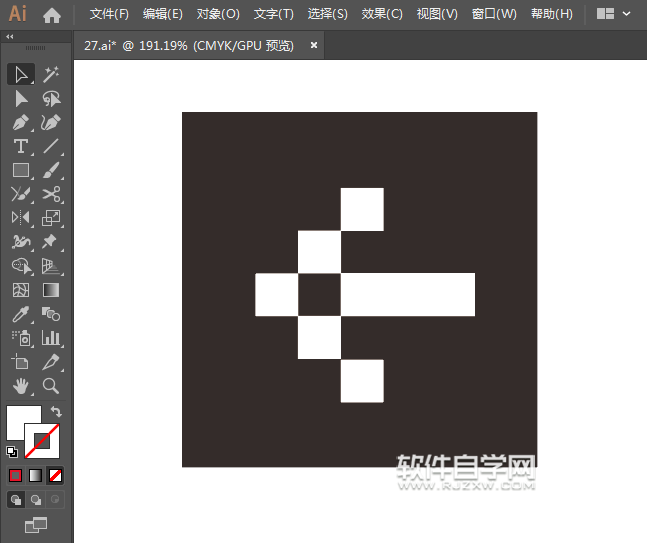
Task: Select the Type tool
Action: point(21,146)
